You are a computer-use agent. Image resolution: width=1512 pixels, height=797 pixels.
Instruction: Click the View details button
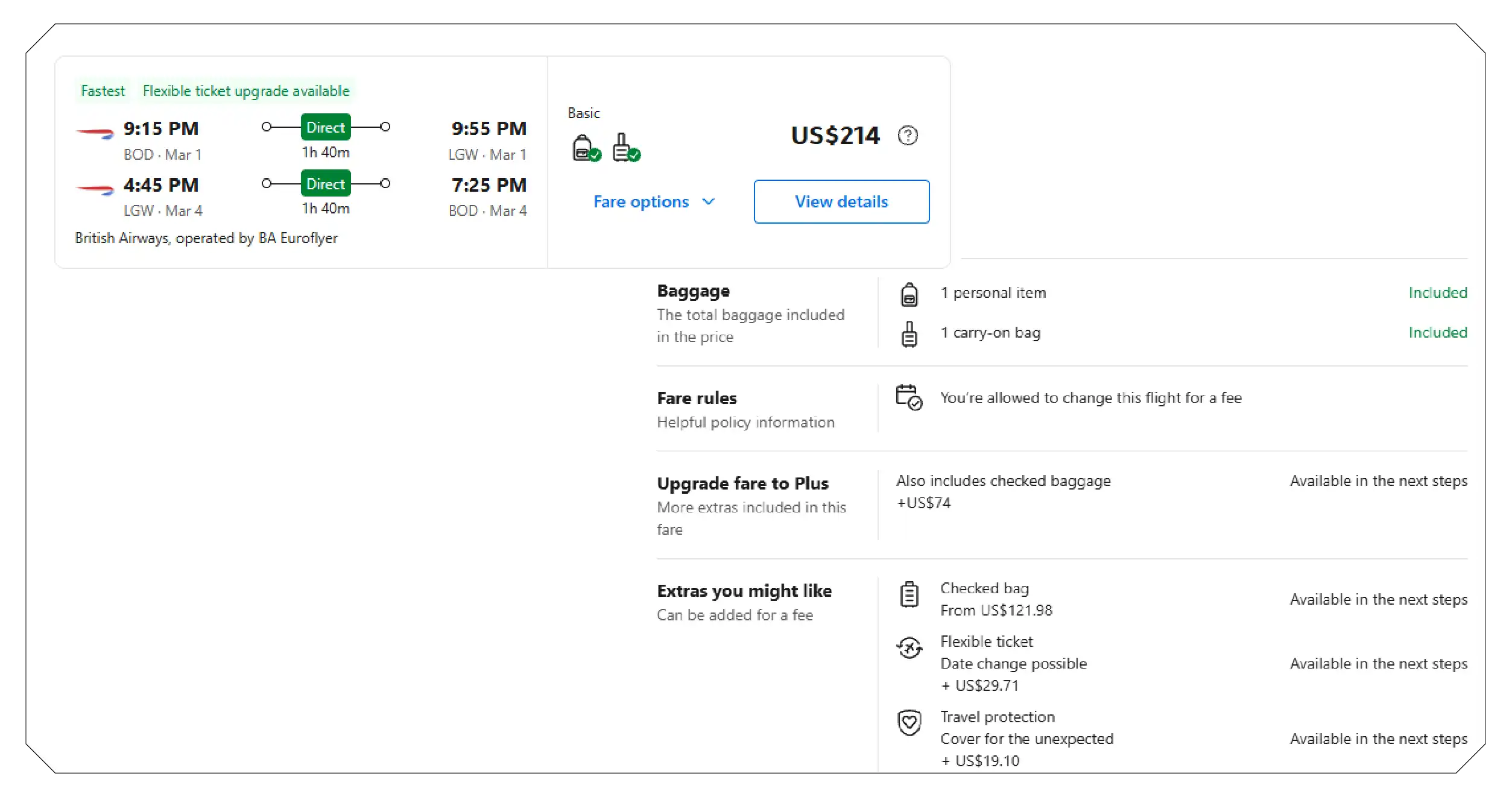pyautogui.click(x=841, y=201)
